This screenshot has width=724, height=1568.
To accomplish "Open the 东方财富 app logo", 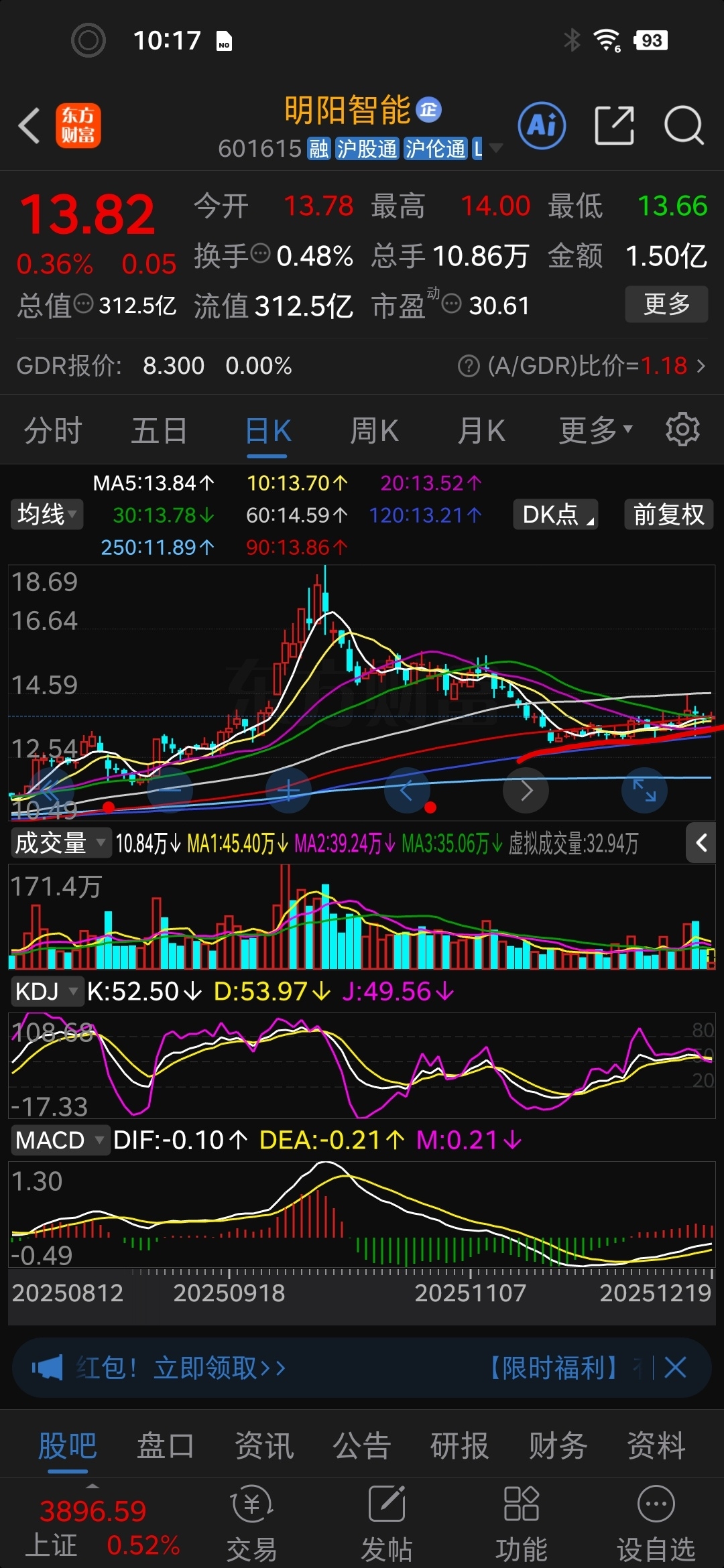I will (78, 125).
